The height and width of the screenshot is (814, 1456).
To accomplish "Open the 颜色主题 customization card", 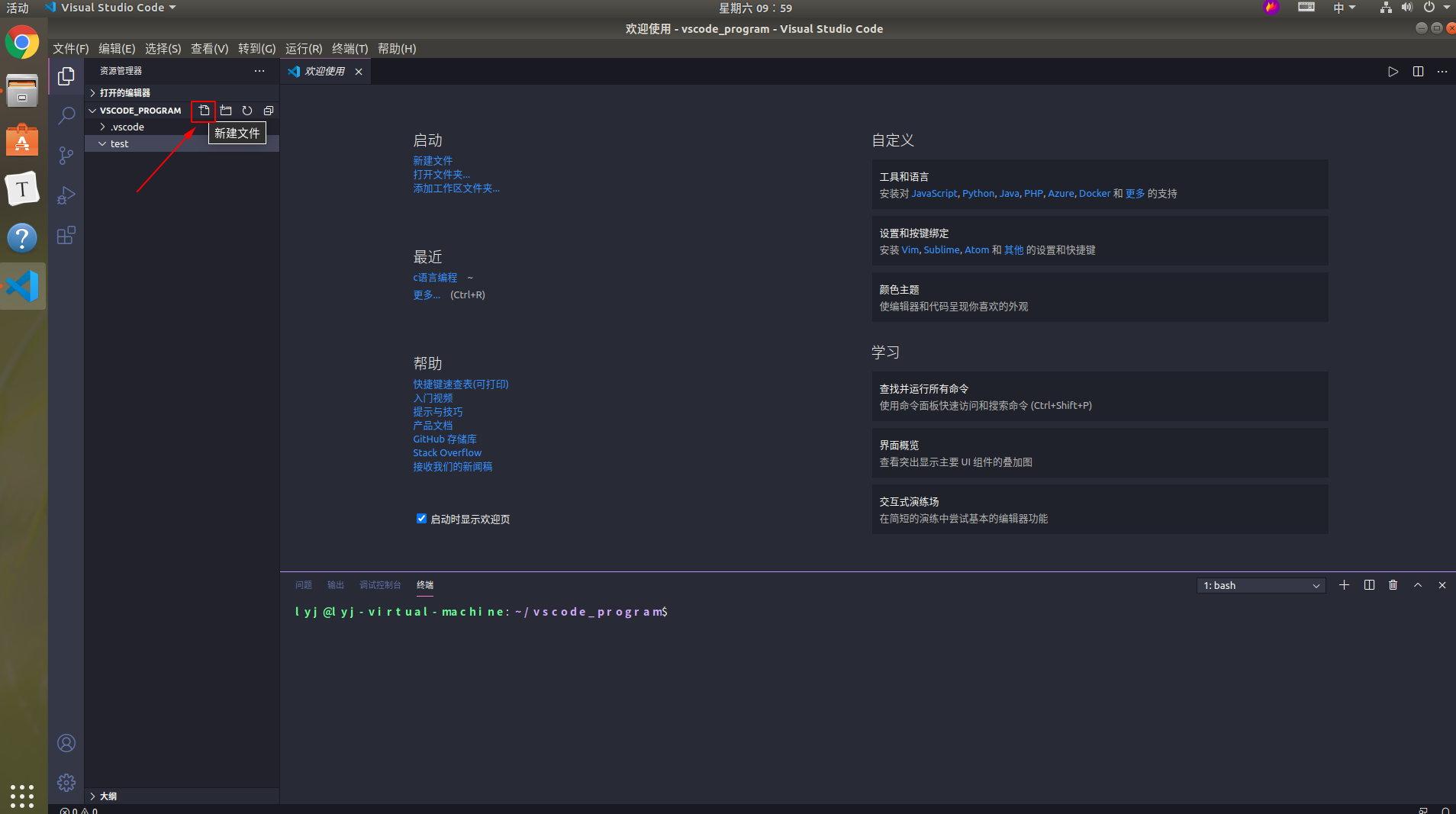I will (x=1100, y=298).
